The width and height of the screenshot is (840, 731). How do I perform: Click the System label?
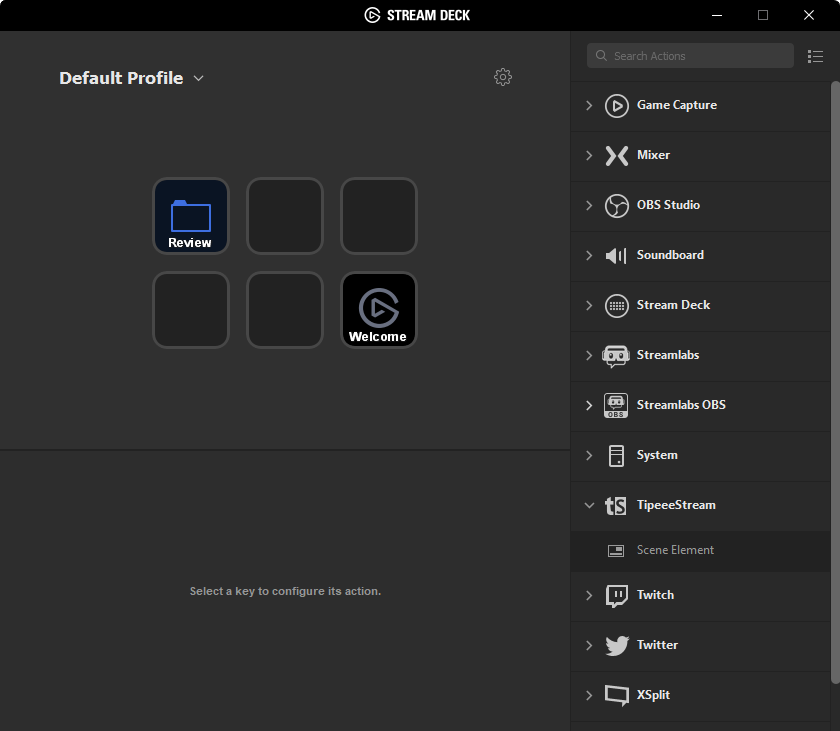click(657, 455)
